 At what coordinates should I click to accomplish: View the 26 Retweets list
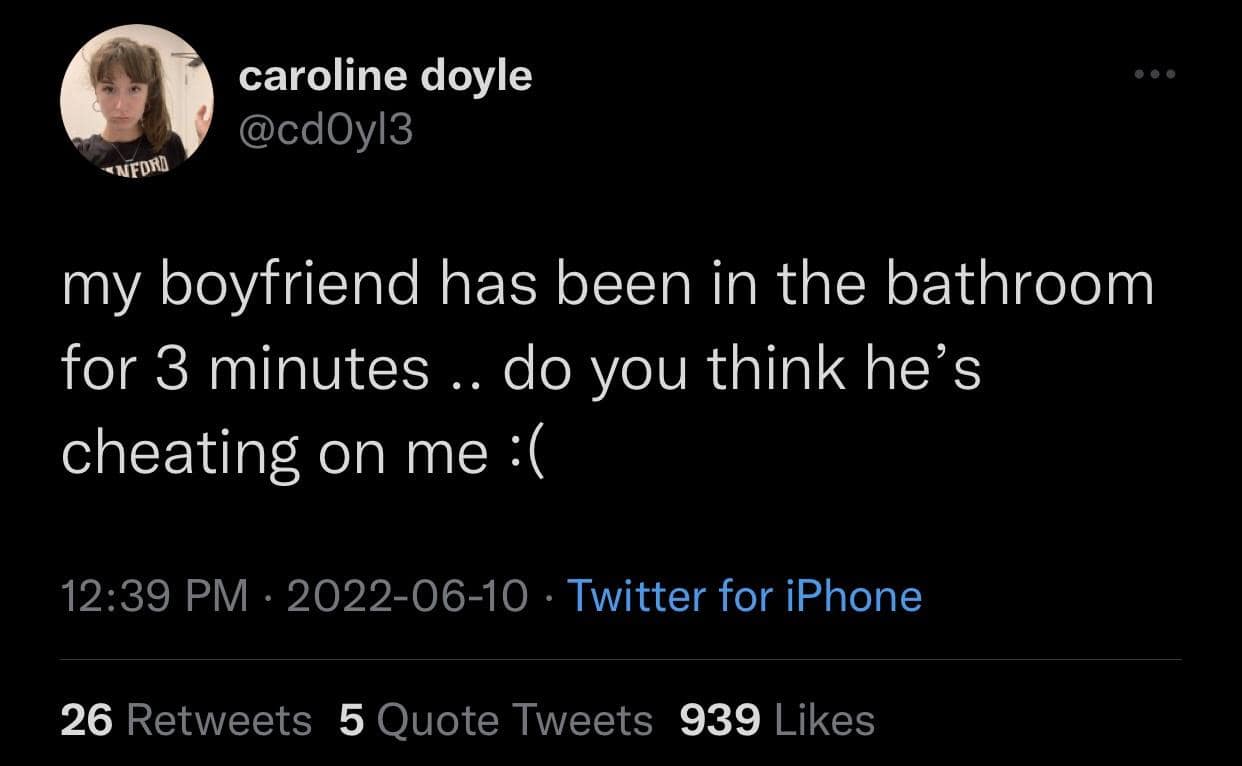coord(186,720)
